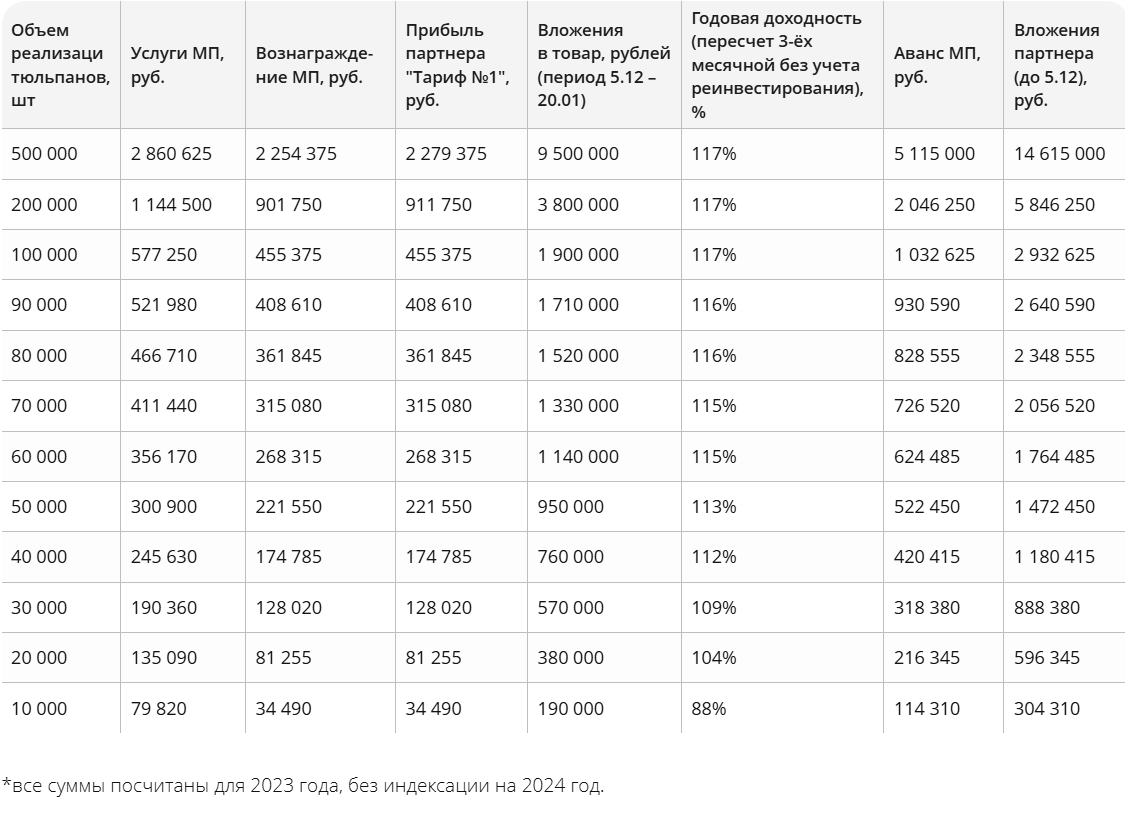Click the "Услуги МП, руб." column header
Screen dimensions: 1126x817
point(177,65)
